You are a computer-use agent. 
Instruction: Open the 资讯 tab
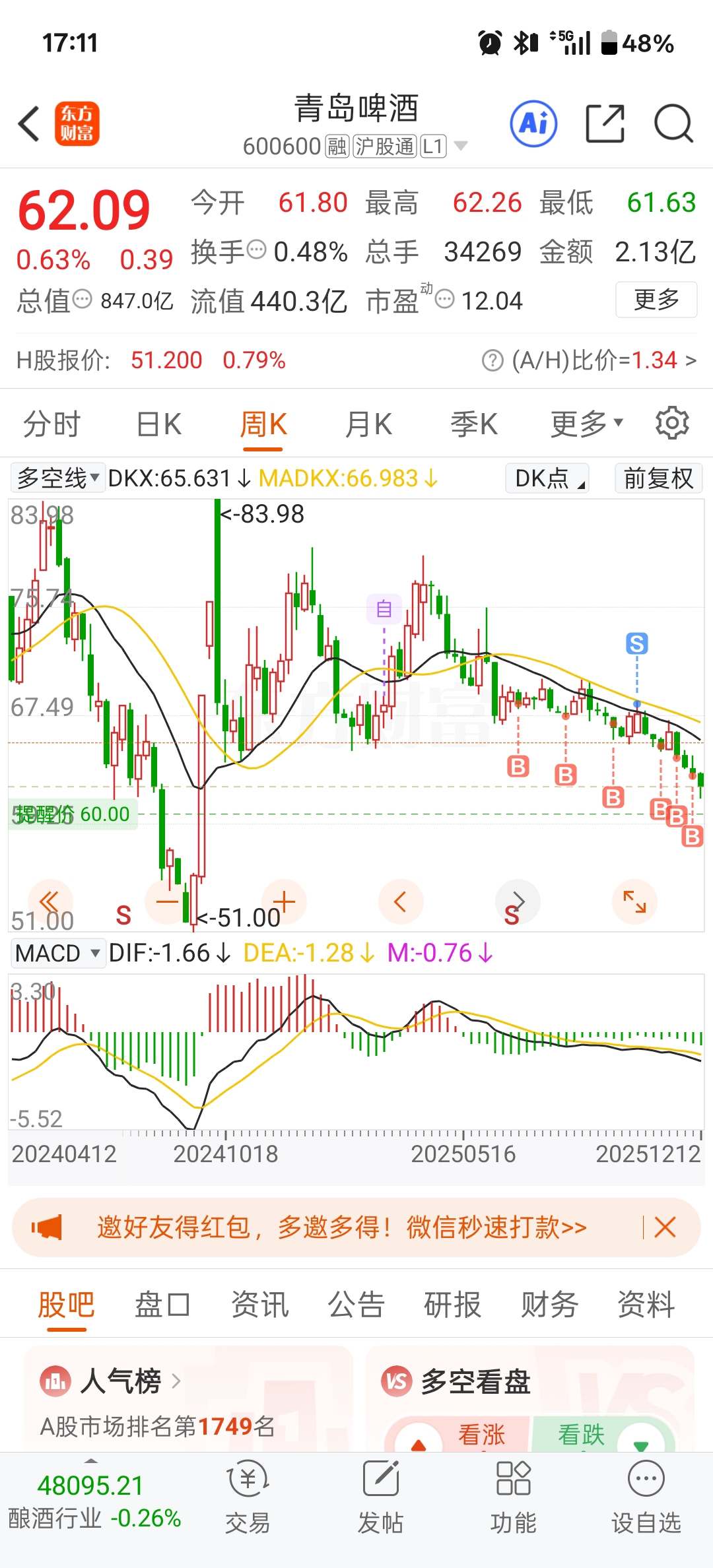[259, 1305]
